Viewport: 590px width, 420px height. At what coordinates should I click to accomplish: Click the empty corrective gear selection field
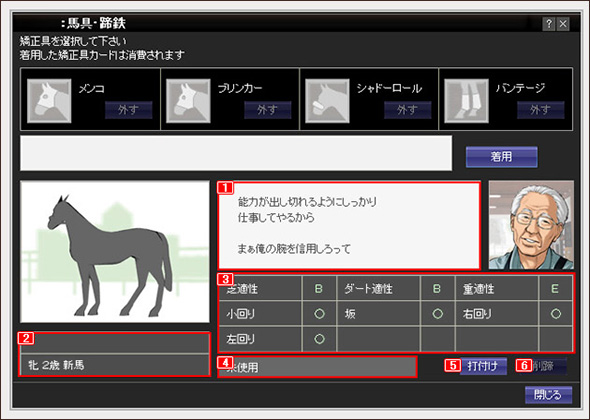(236, 153)
